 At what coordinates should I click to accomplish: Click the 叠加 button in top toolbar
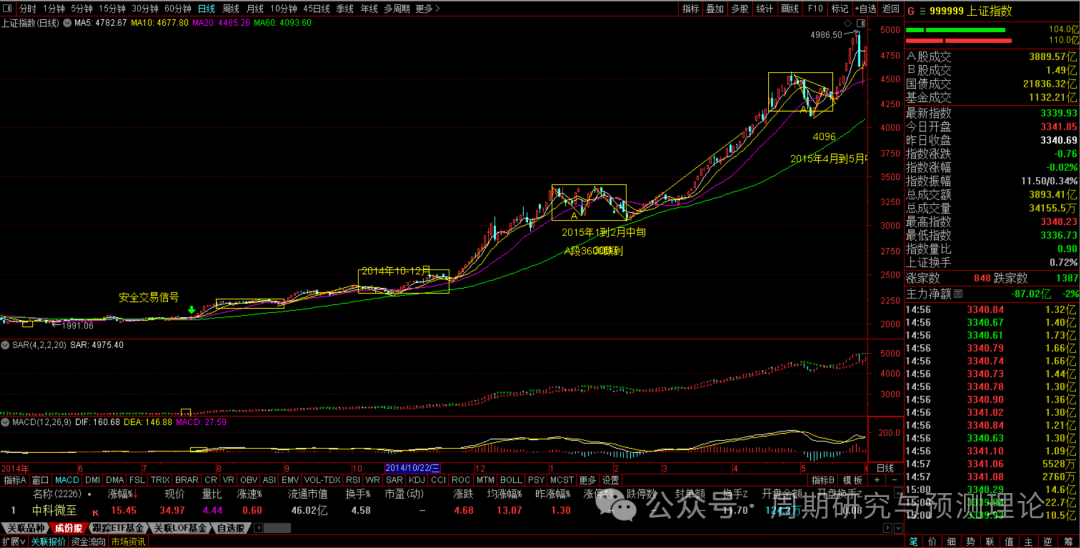click(x=715, y=9)
